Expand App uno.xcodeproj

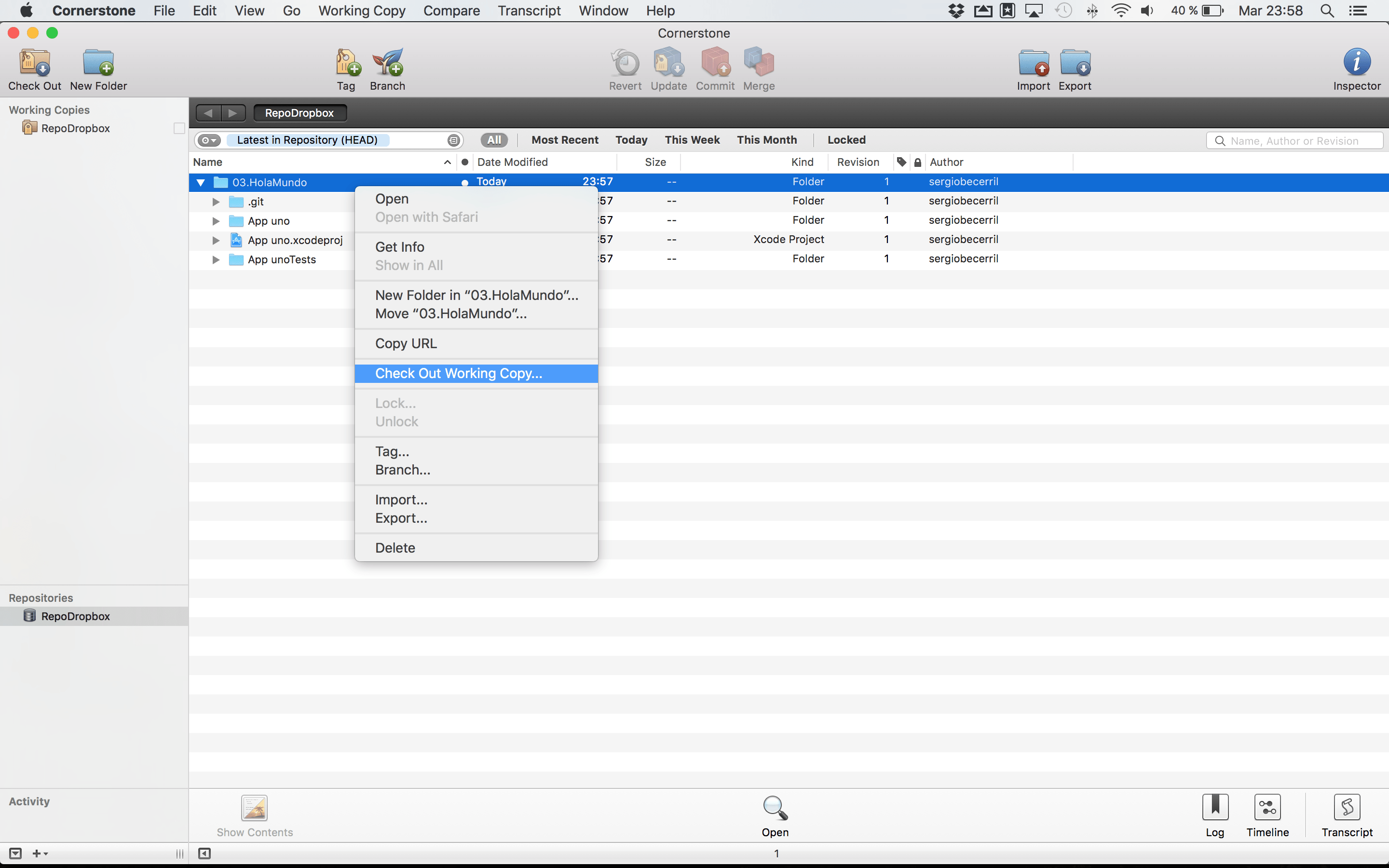tap(216, 241)
